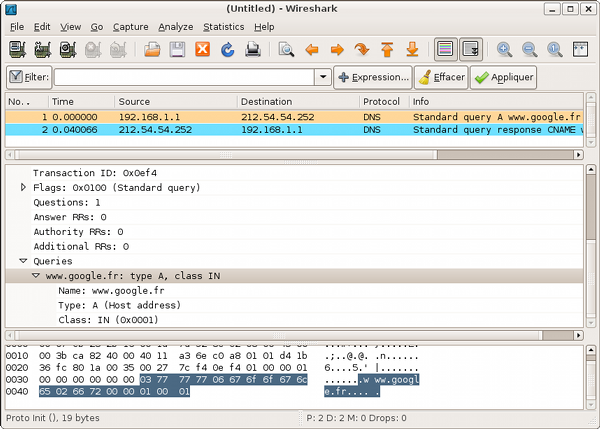Image resolution: width=600 pixels, height=429 pixels.
Task: Open the filter history dropdown arrow
Action: (x=323, y=77)
